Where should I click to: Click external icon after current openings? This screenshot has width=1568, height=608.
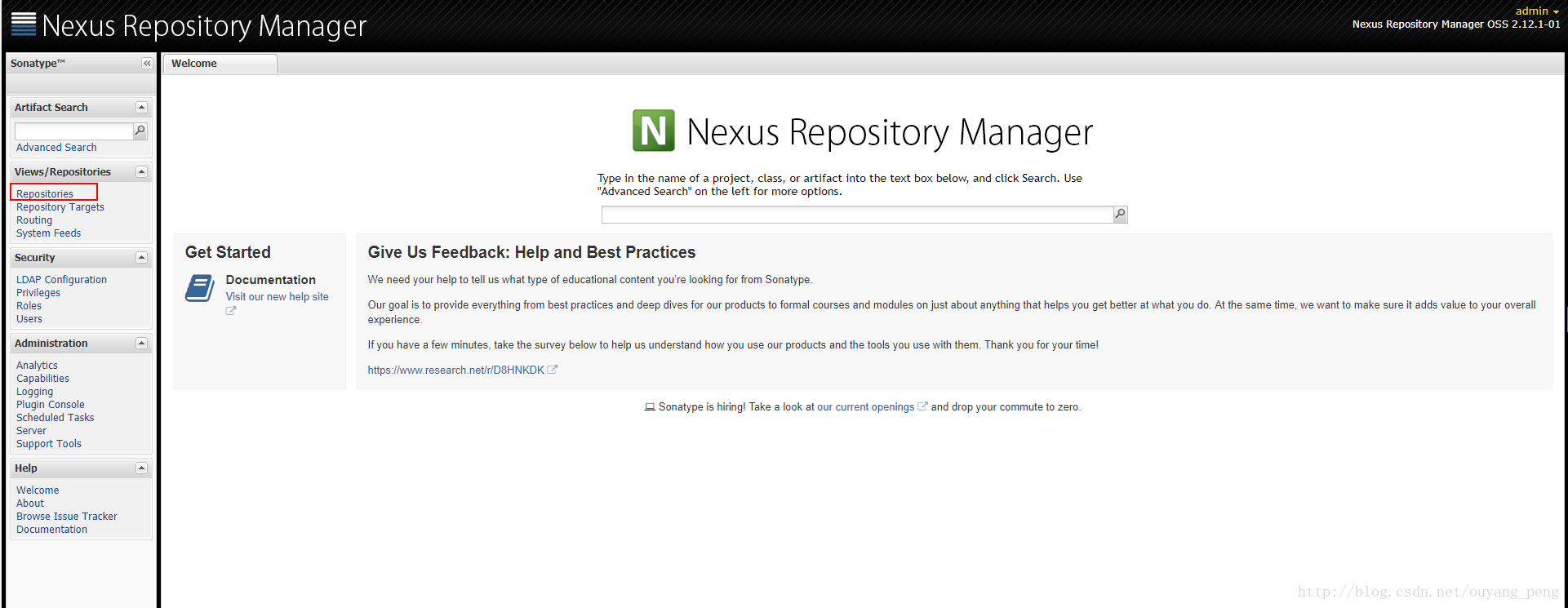922,406
